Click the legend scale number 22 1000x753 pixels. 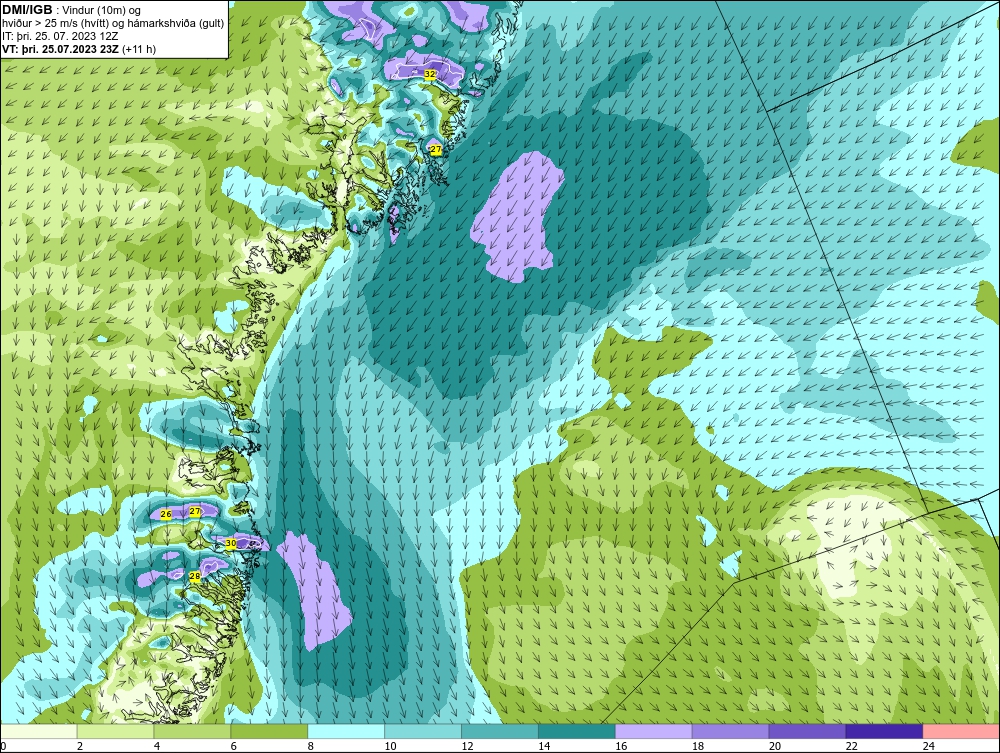pos(851,746)
